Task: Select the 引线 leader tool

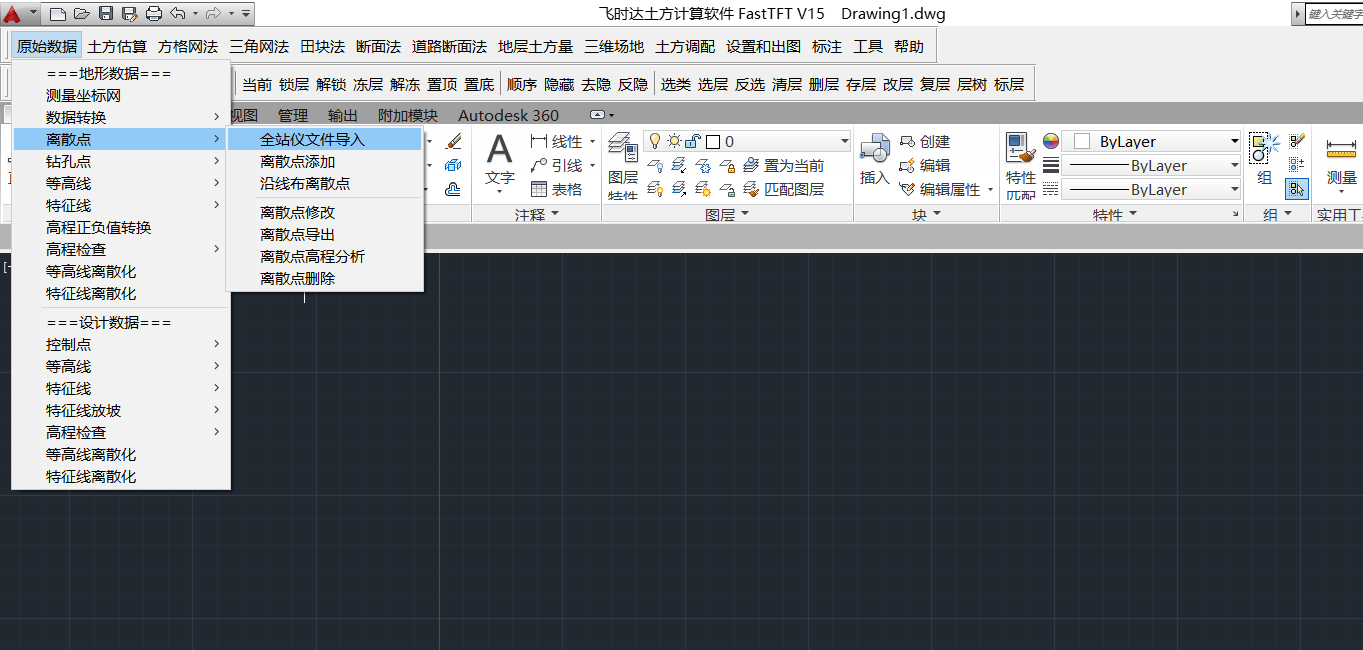Action: (x=557, y=166)
